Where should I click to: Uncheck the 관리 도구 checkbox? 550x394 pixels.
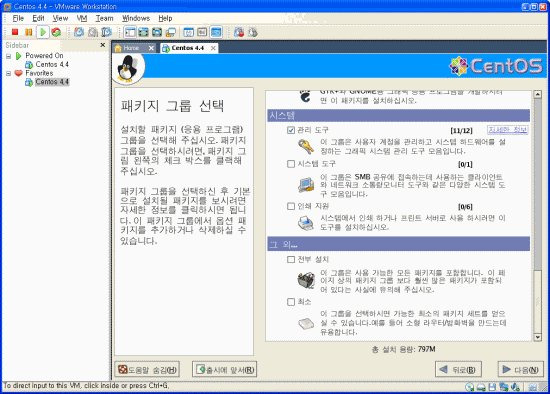click(291, 130)
